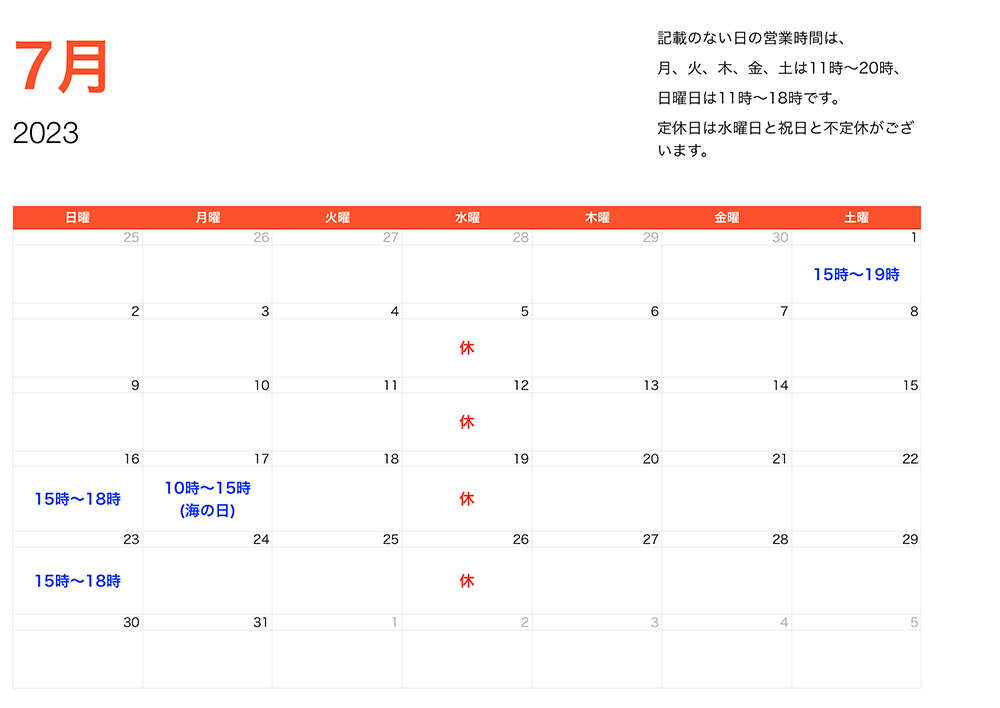Click the 水曜 column header
The image size is (1000, 708).
(x=466, y=216)
